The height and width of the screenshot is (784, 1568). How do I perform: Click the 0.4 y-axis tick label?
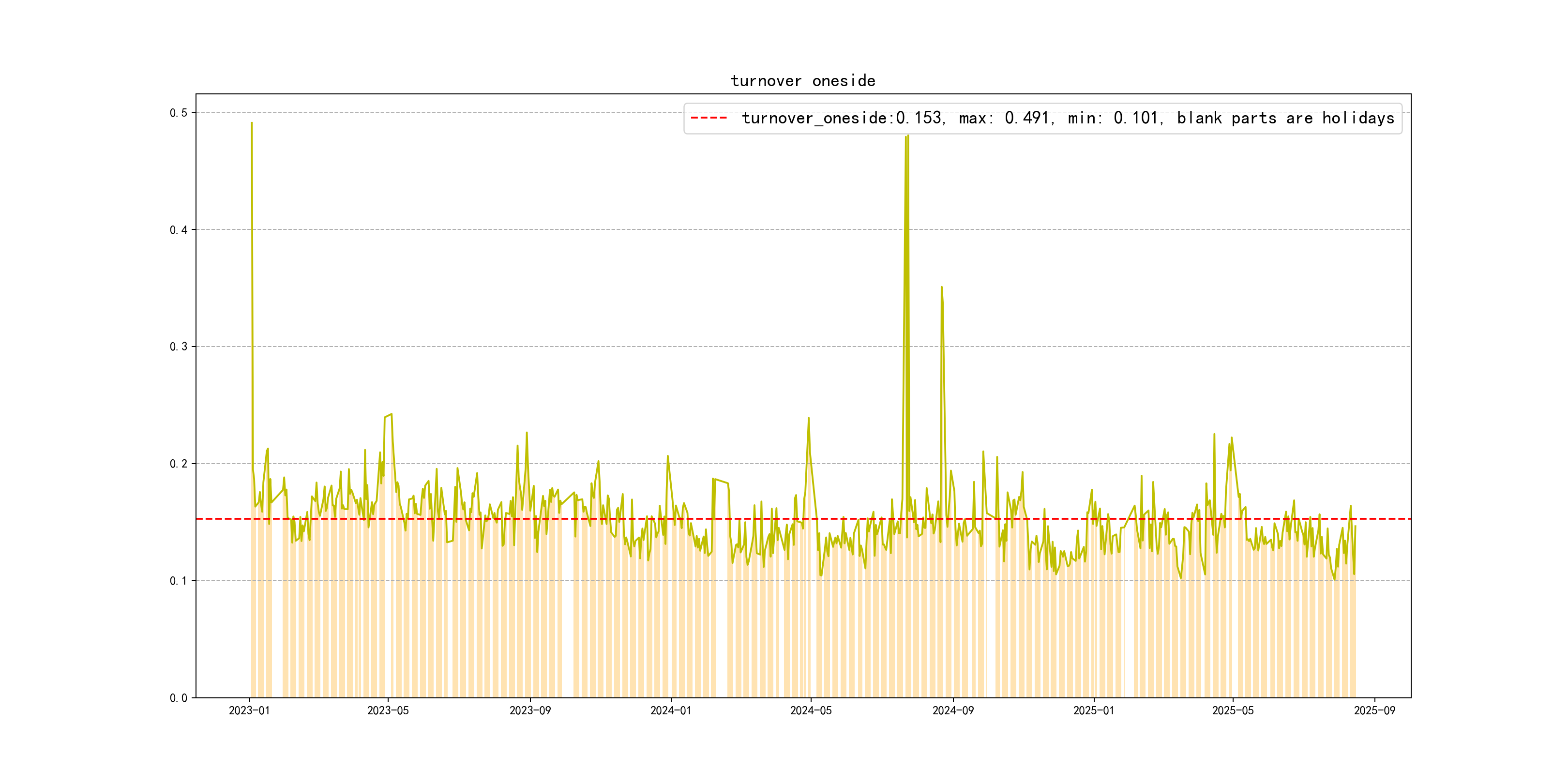(179, 230)
